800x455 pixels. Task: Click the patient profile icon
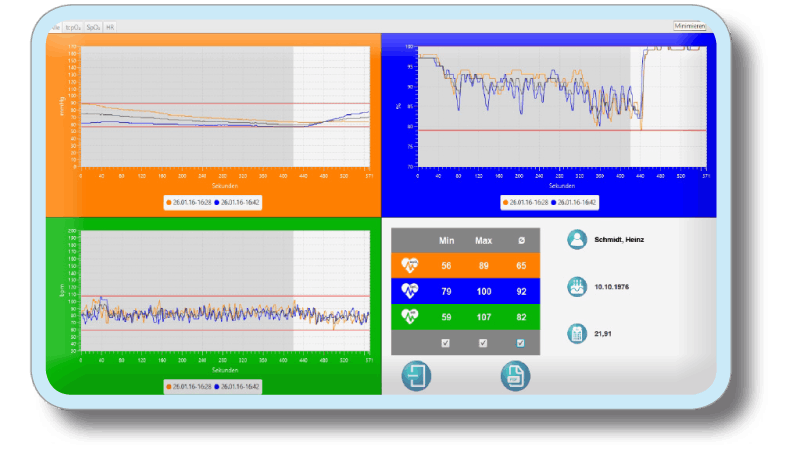click(x=577, y=240)
